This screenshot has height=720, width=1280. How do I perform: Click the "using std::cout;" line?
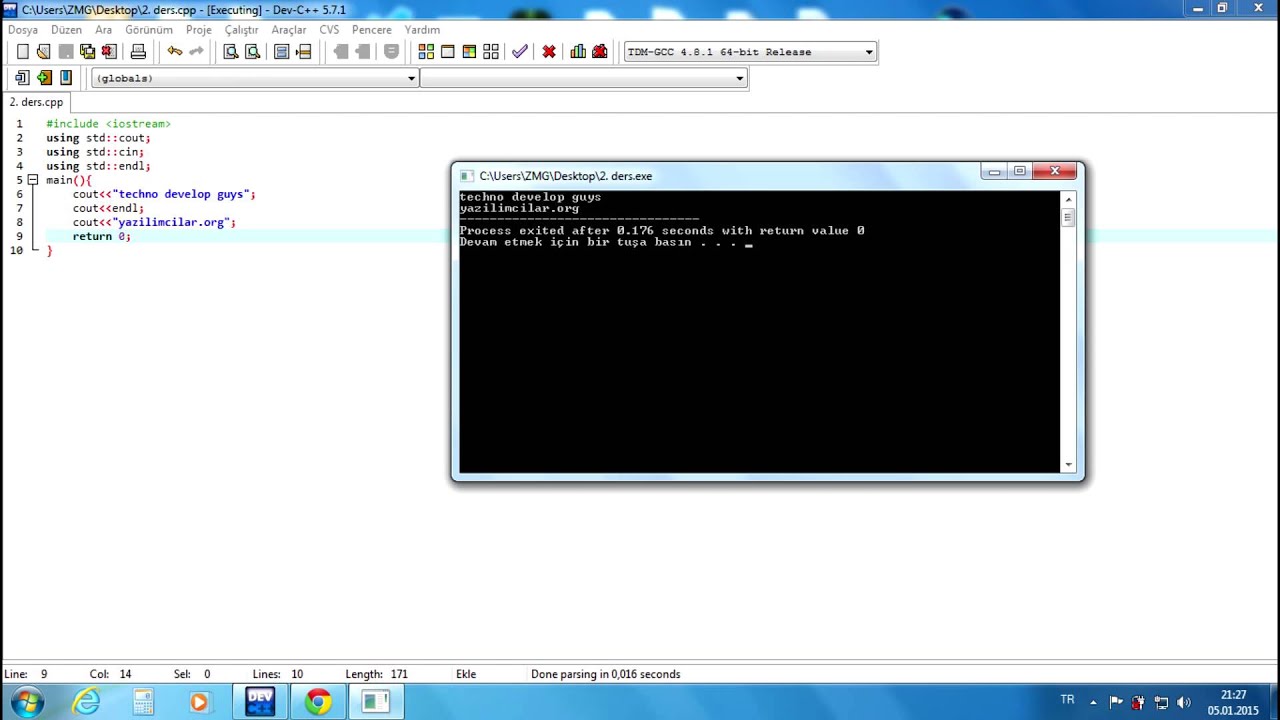(98, 138)
